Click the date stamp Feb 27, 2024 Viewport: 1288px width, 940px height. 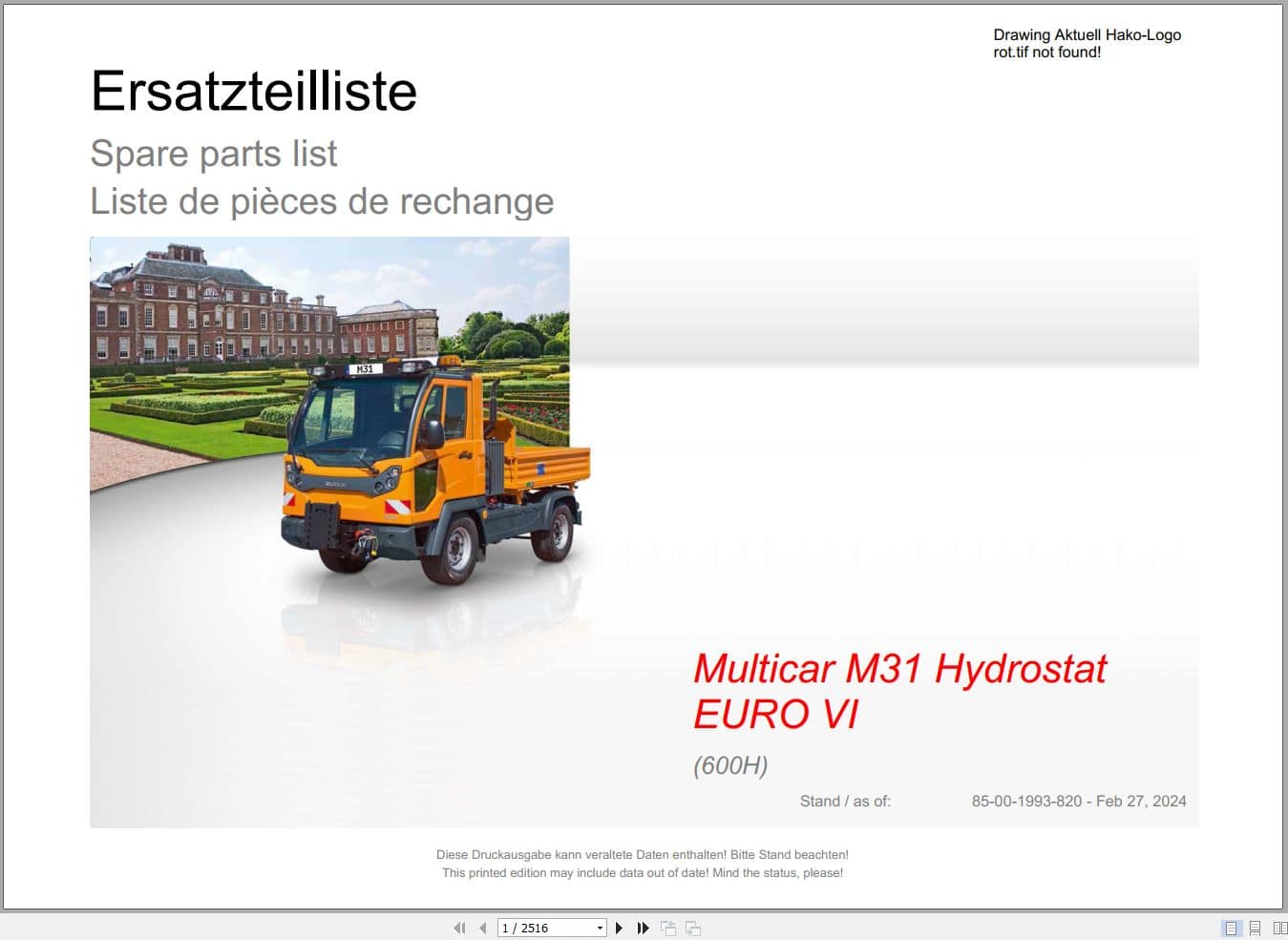pos(1079,801)
